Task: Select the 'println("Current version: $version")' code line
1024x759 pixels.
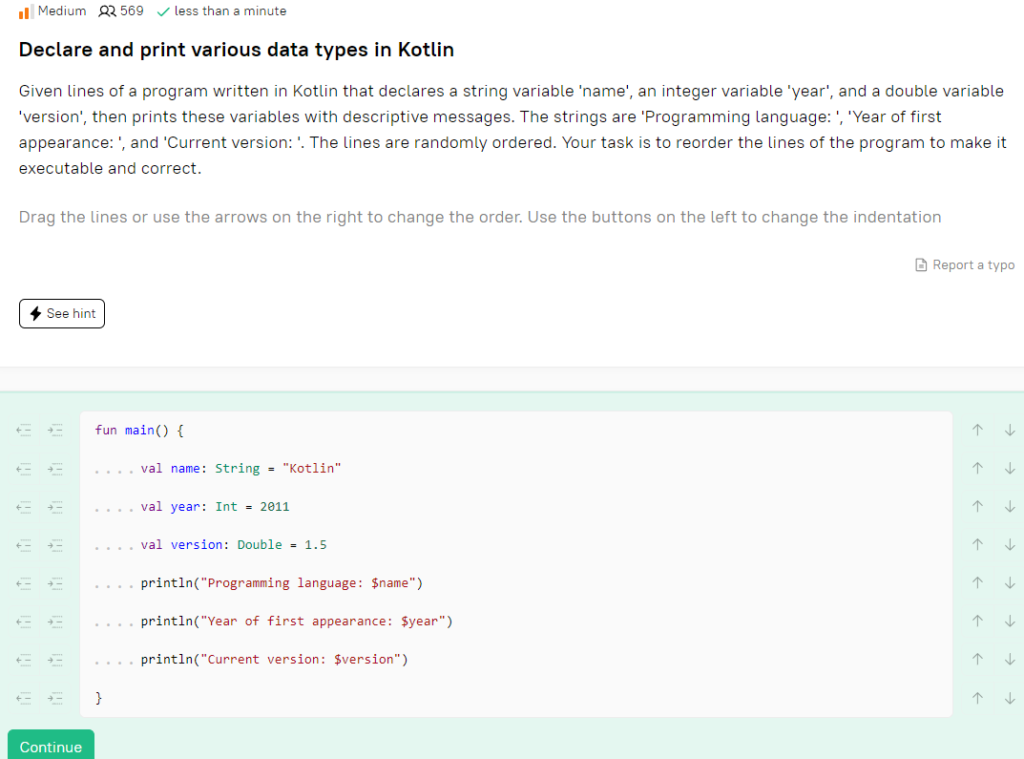Action: pos(516,659)
